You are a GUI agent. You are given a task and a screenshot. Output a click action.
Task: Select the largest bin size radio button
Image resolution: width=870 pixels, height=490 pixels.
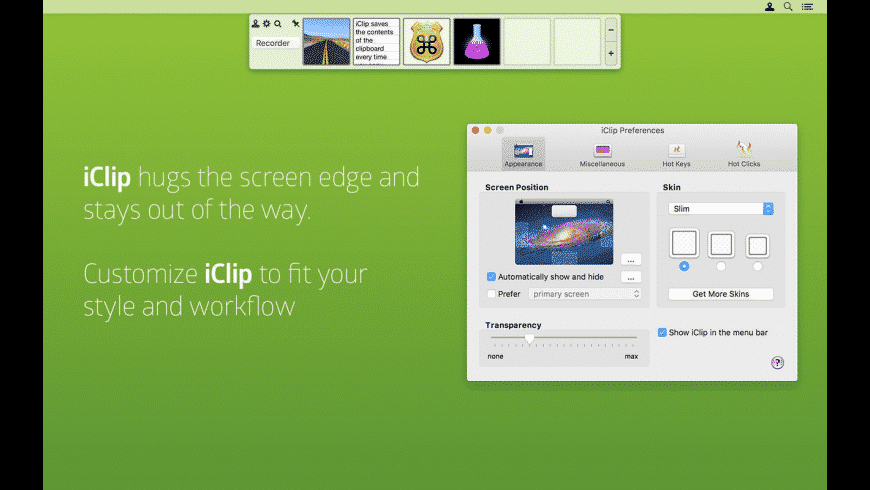point(684,266)
